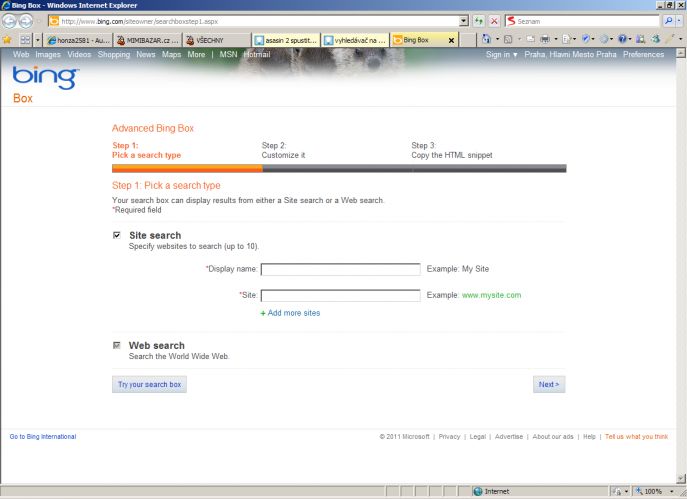
Task: Open the Home button dropdown arrow
Action: pyautogui.click(x=497, y=39)
